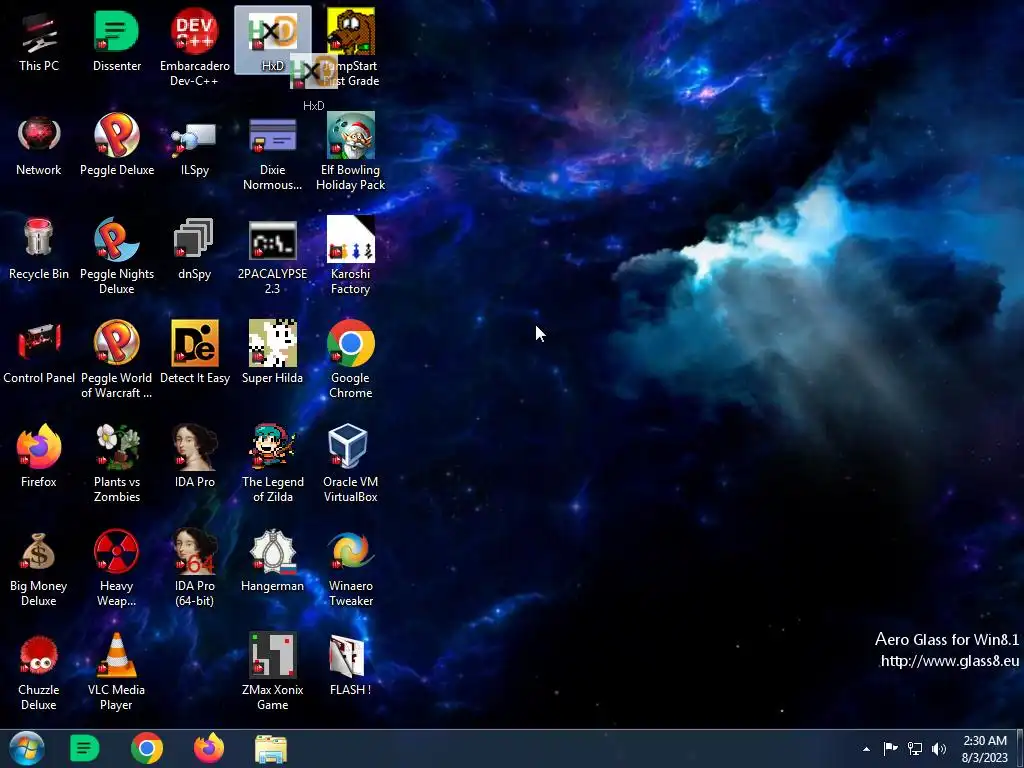The width and height of the screenshot is (1024, 768).
Task: Click the Heavy Weapon shortcut icon
Action: (117, 568)
